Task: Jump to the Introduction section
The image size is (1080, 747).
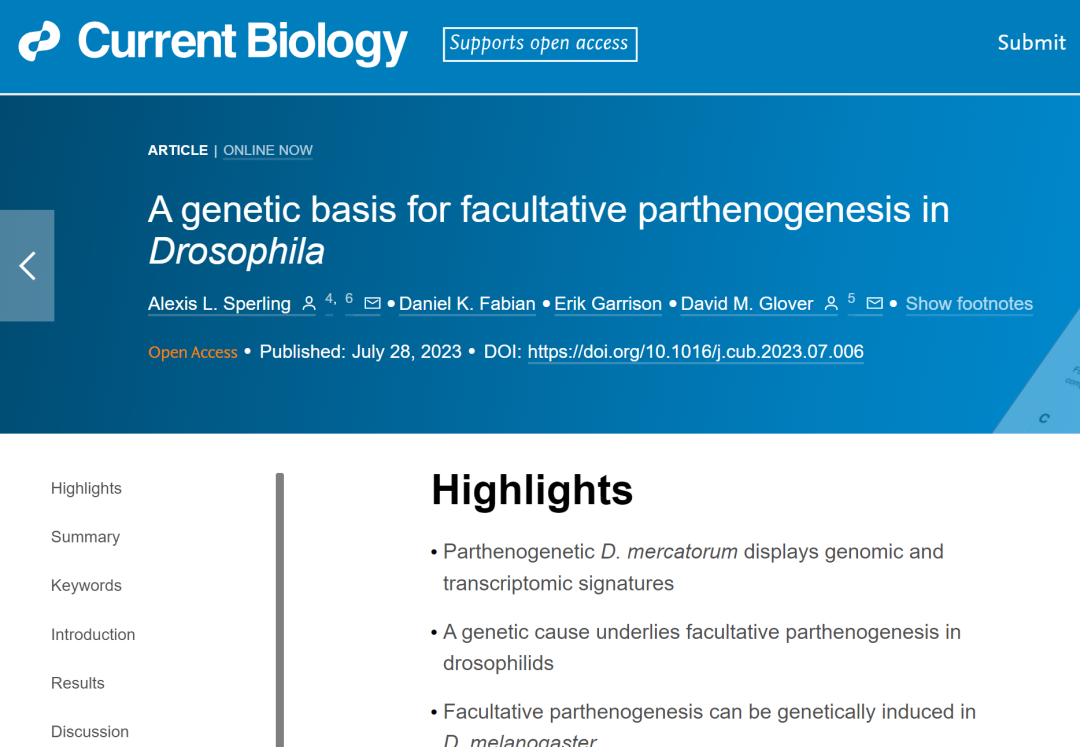Action: (x=93, y=635)
